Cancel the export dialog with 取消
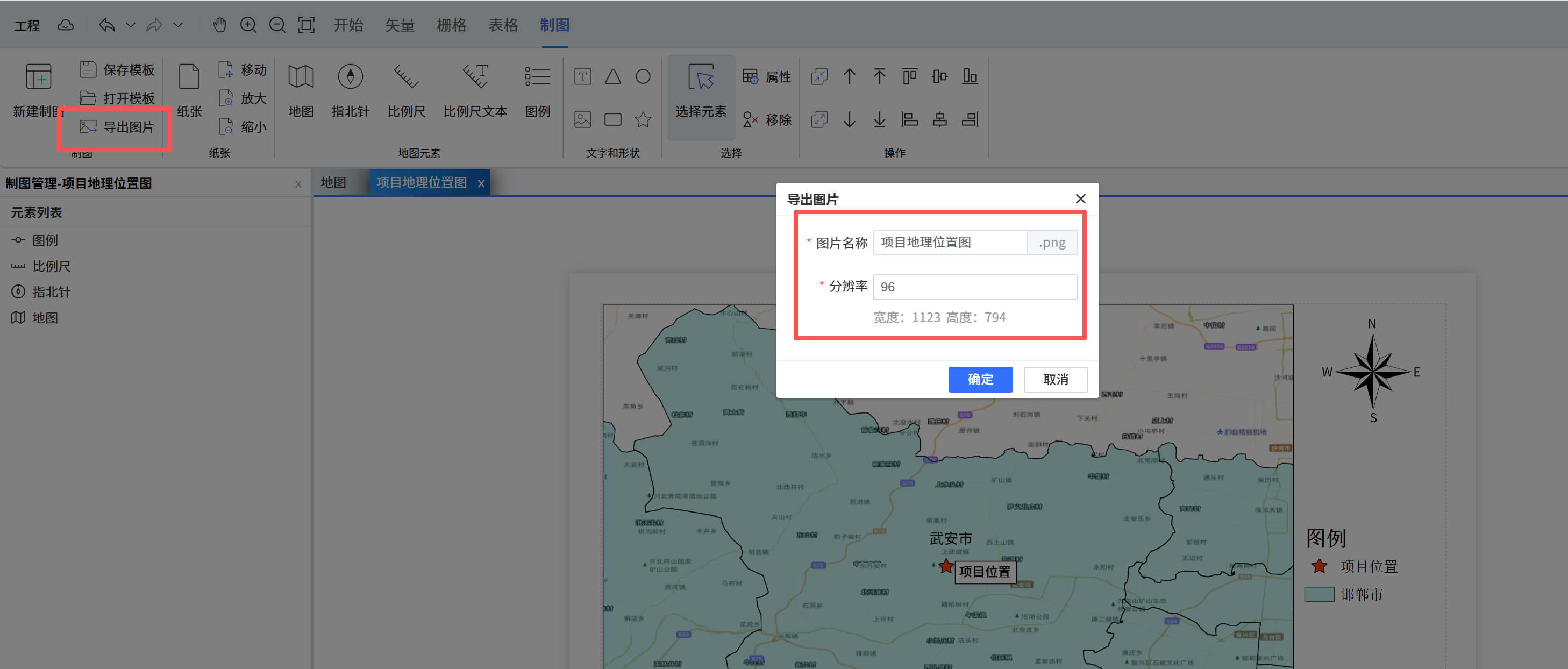The height and width of the screenshot is (669, 1568). [x=1055, y=379]
